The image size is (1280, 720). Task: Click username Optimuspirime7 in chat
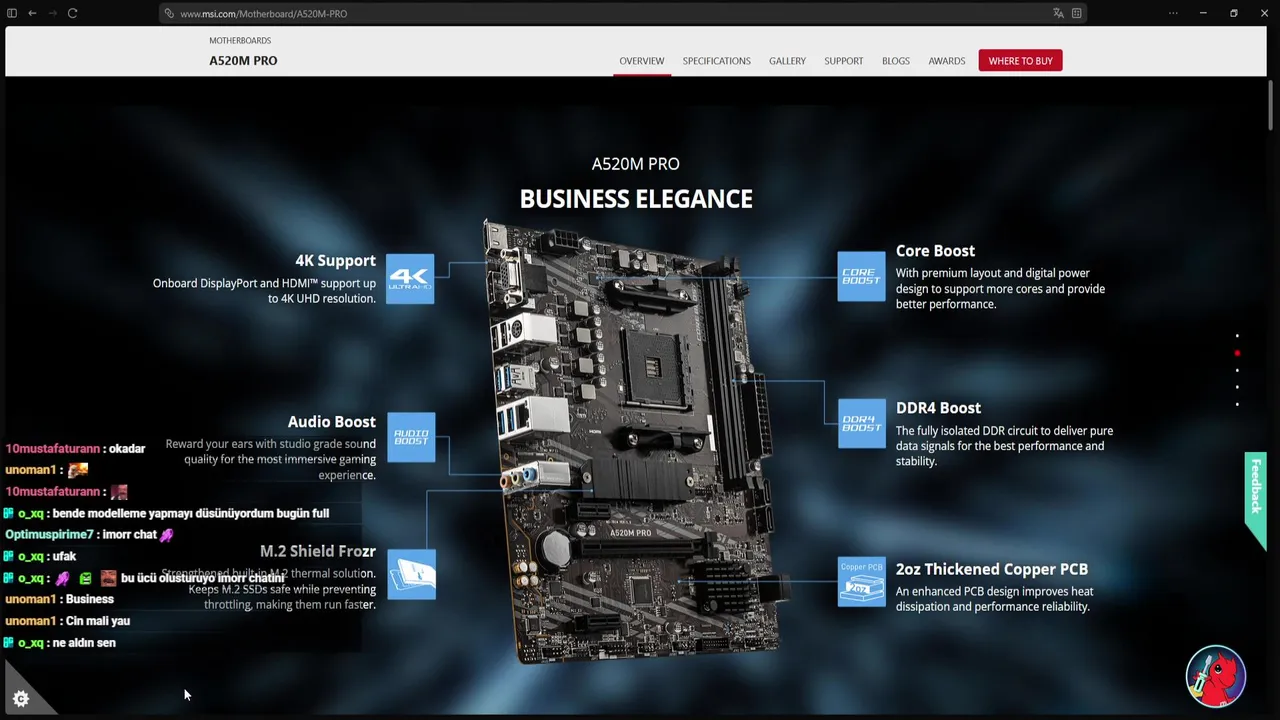(49, 535)
